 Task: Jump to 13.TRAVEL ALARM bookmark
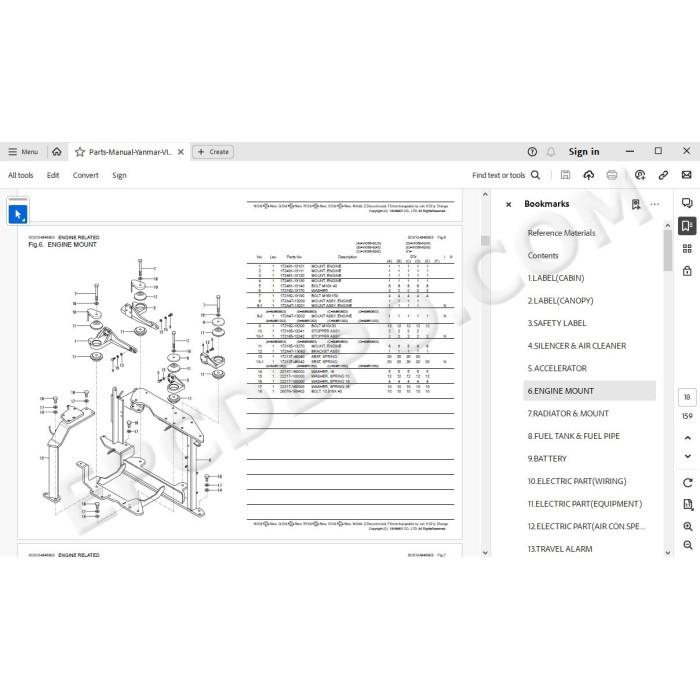pos(560,549)
